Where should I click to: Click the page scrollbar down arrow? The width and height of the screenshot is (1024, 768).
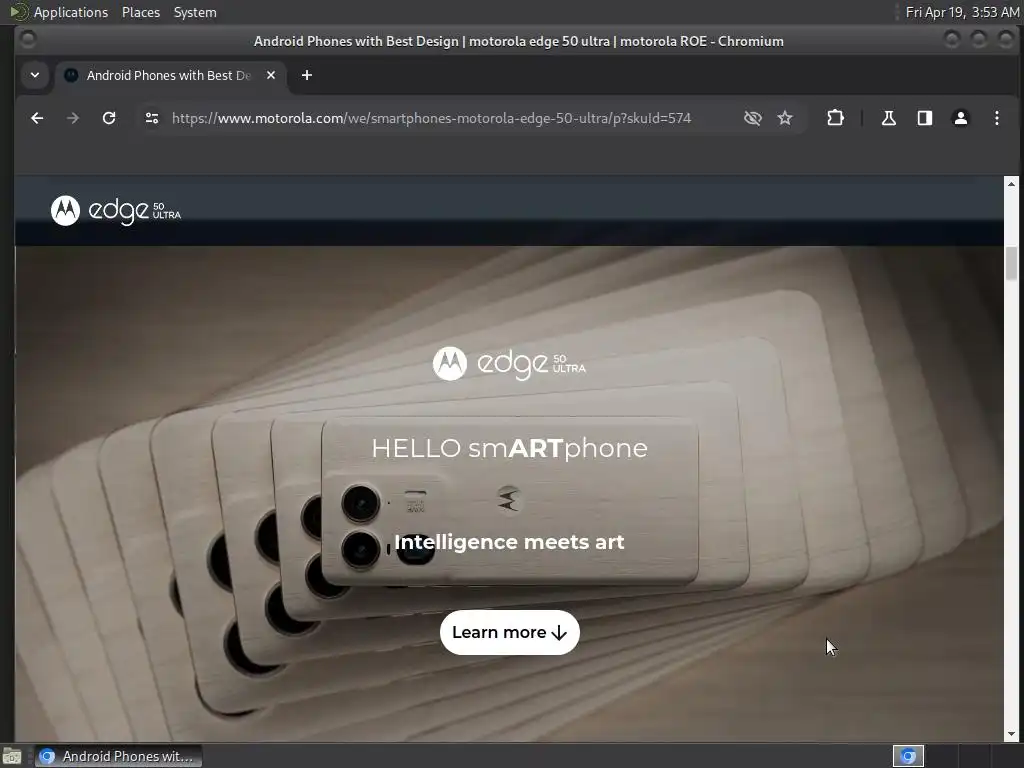[x=1011, y=733]
